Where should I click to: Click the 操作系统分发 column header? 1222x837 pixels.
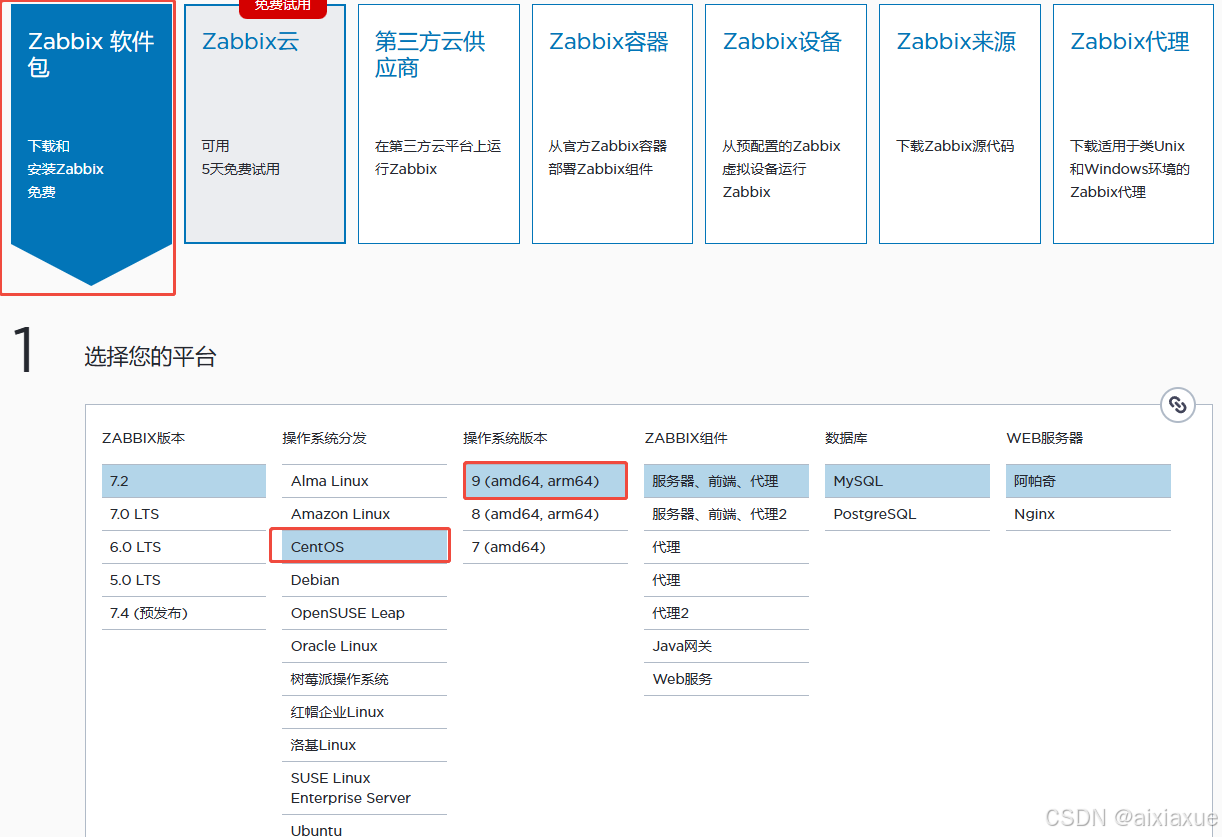pyautogui.click(x=325, y=438)
